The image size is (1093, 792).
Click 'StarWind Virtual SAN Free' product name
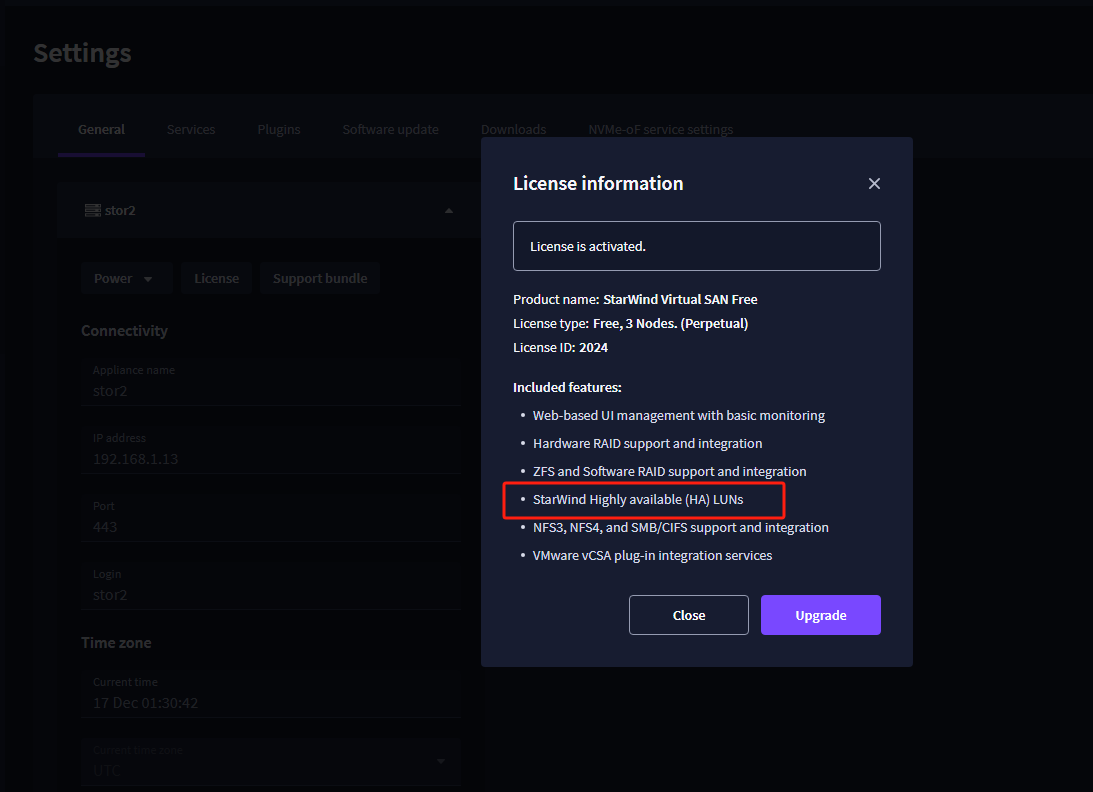(x=680, y=299)
